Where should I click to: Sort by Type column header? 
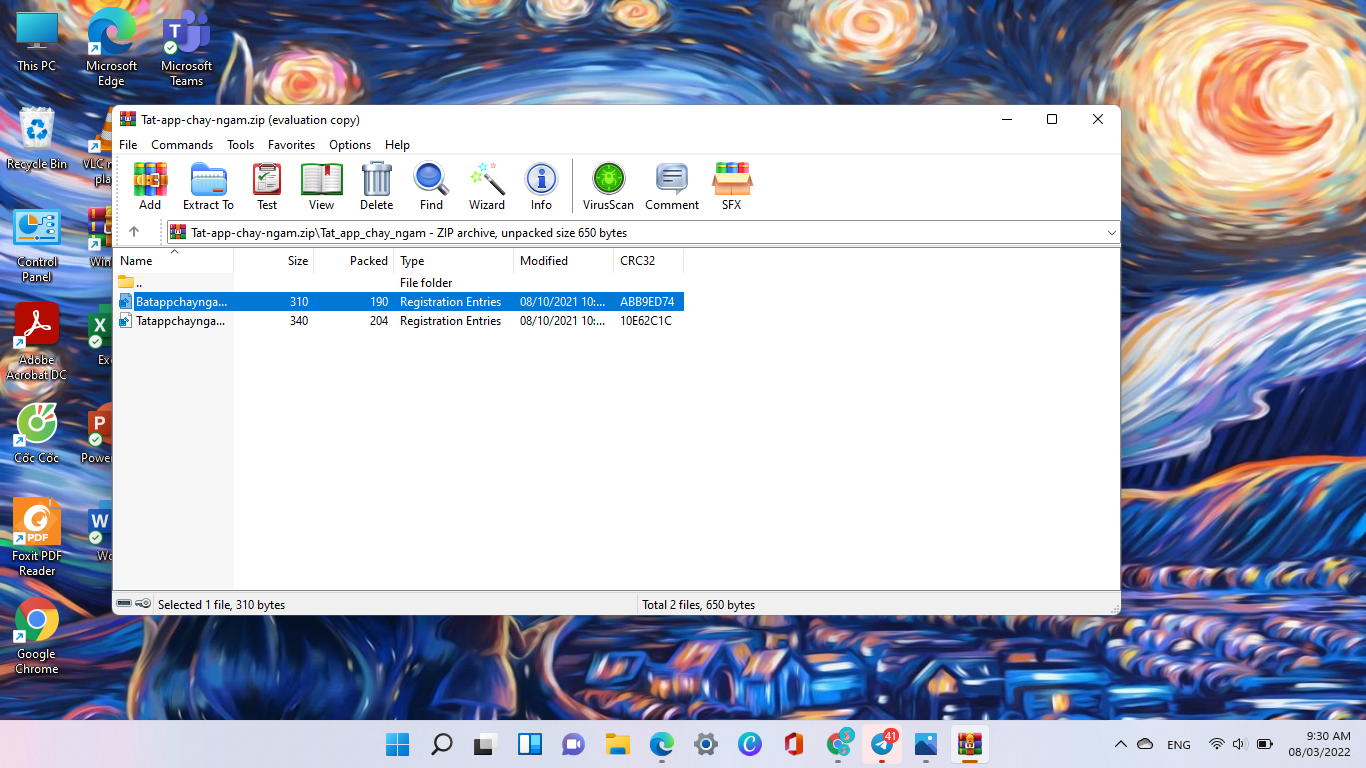[x=454, y=261]
